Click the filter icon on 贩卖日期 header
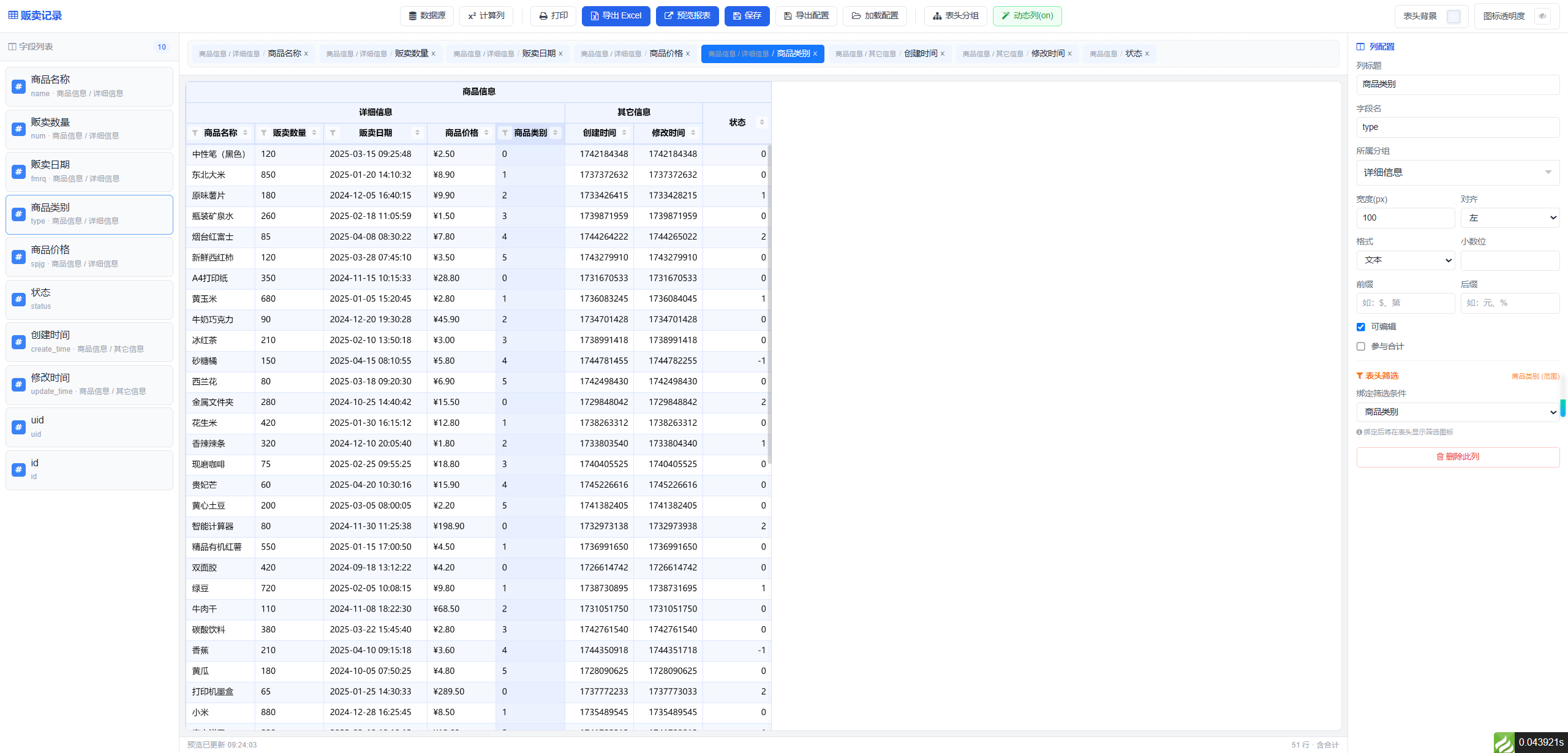The width and height of the screenshot is (1568, 753). [x=333, y=133]
